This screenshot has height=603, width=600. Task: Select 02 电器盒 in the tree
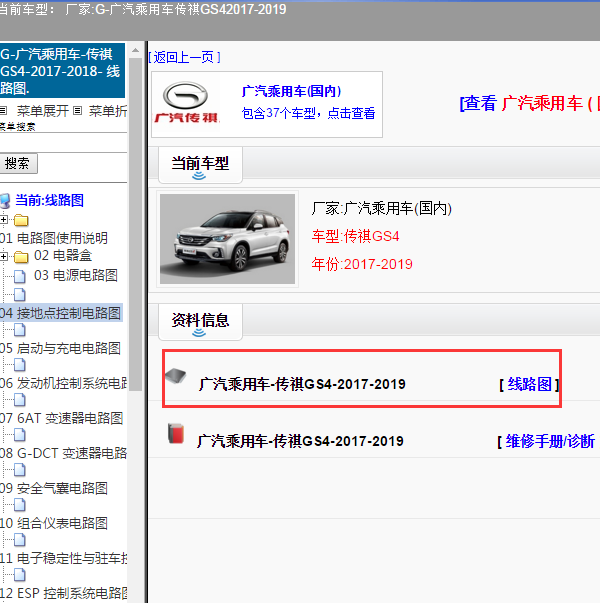pos(63,255)
